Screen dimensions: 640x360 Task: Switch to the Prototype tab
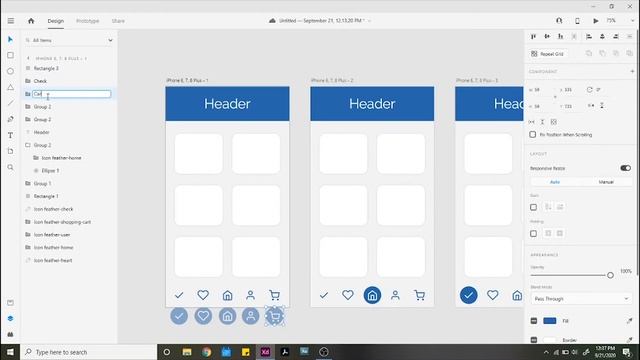pos(87,21)
